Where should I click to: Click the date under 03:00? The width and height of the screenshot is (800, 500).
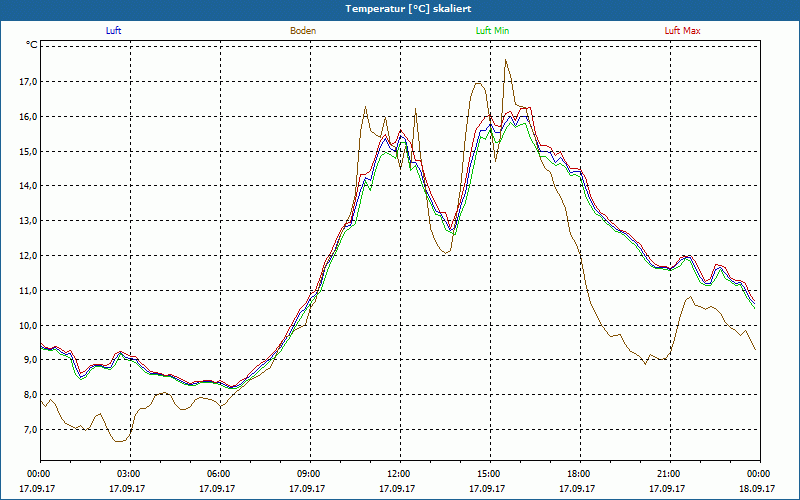coord(127,488)
